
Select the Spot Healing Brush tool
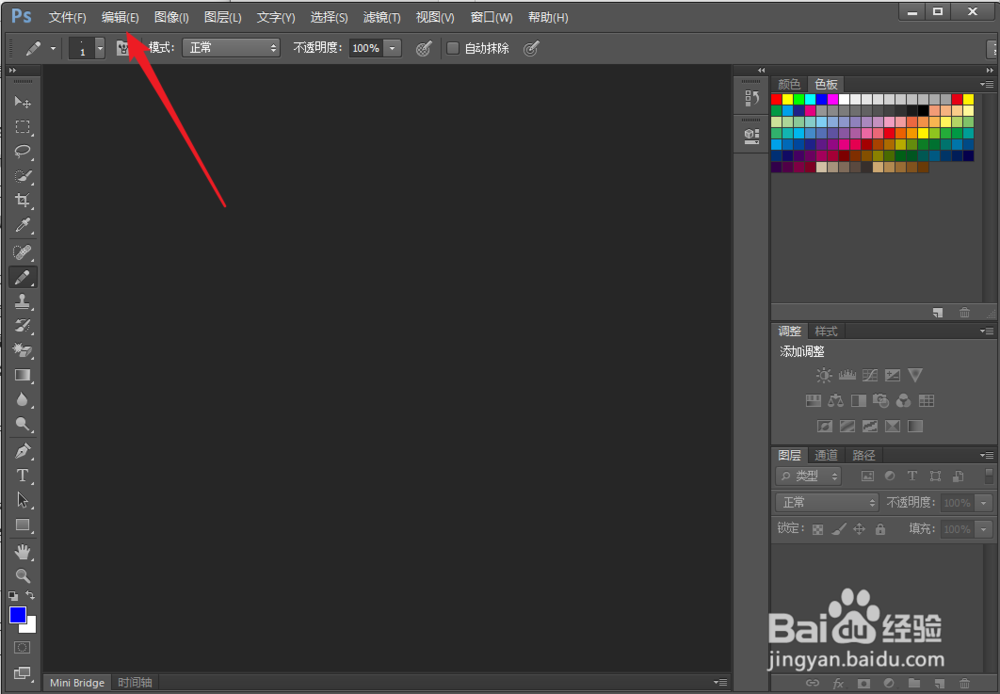(x=22, y=253)
